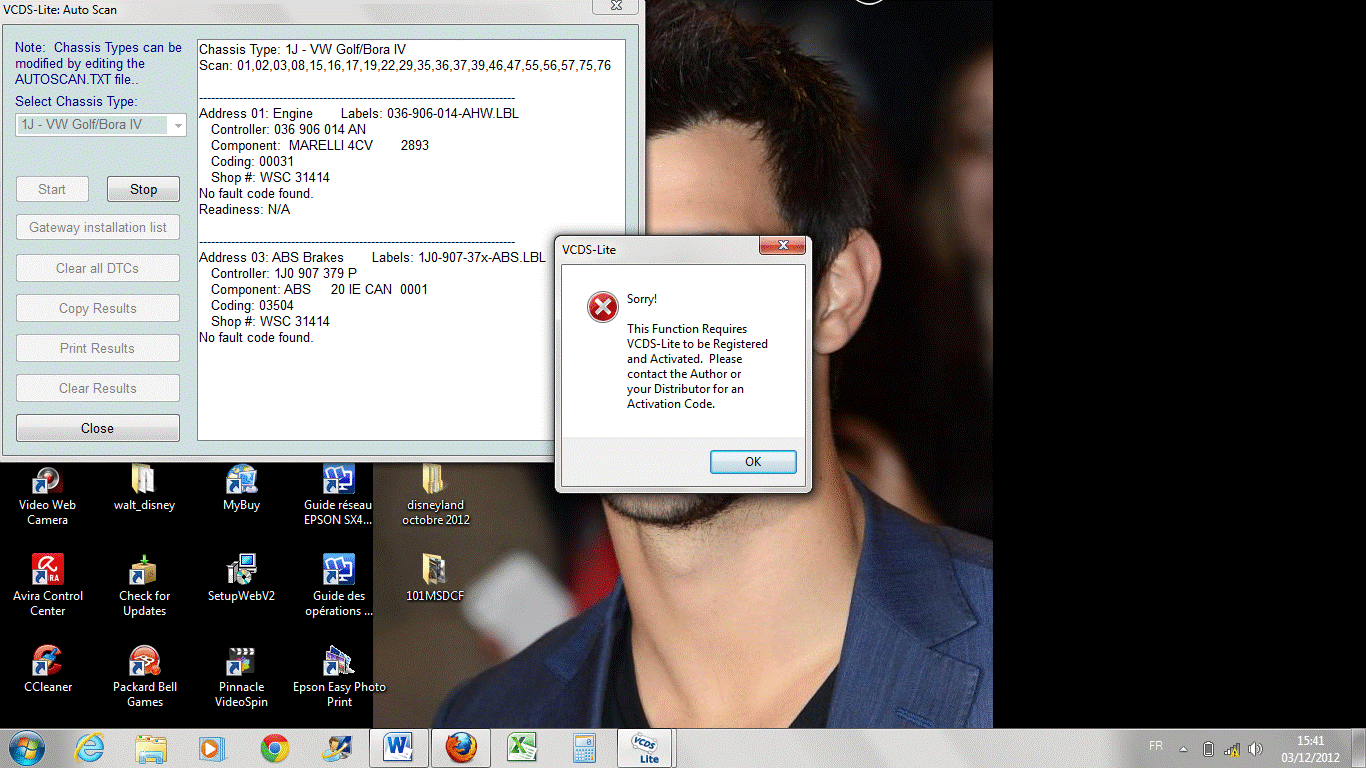Screen dimensions: 1366x768
Task: Show hidden tray icons arrow
Action: click(1184, 749)
